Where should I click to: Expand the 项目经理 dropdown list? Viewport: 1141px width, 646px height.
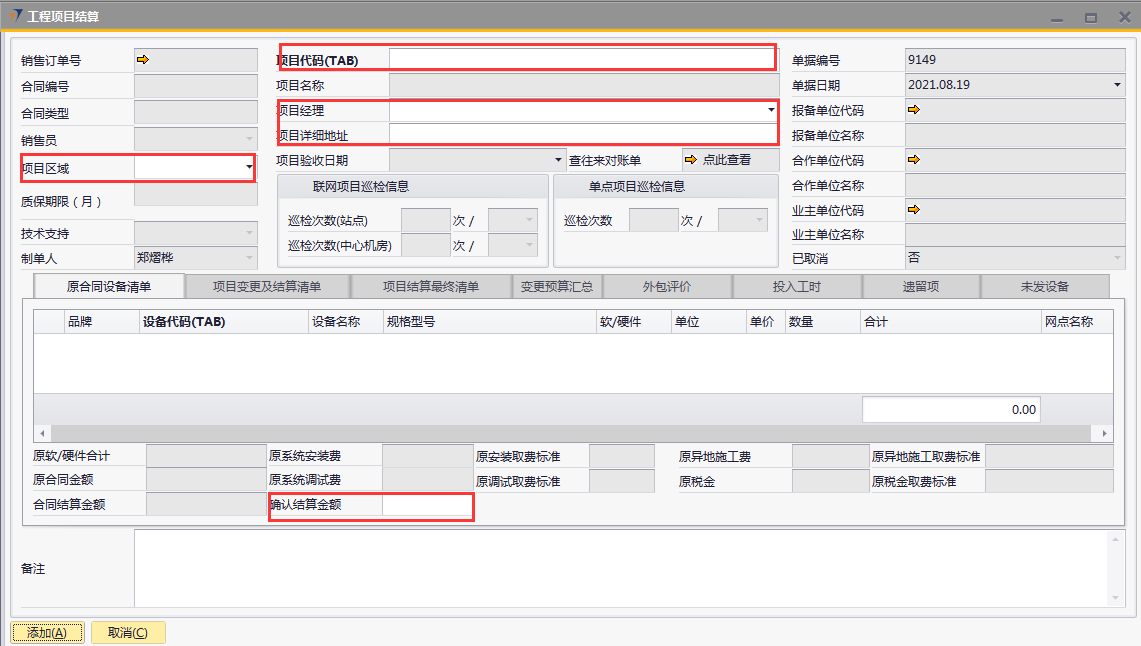(770, 110)
